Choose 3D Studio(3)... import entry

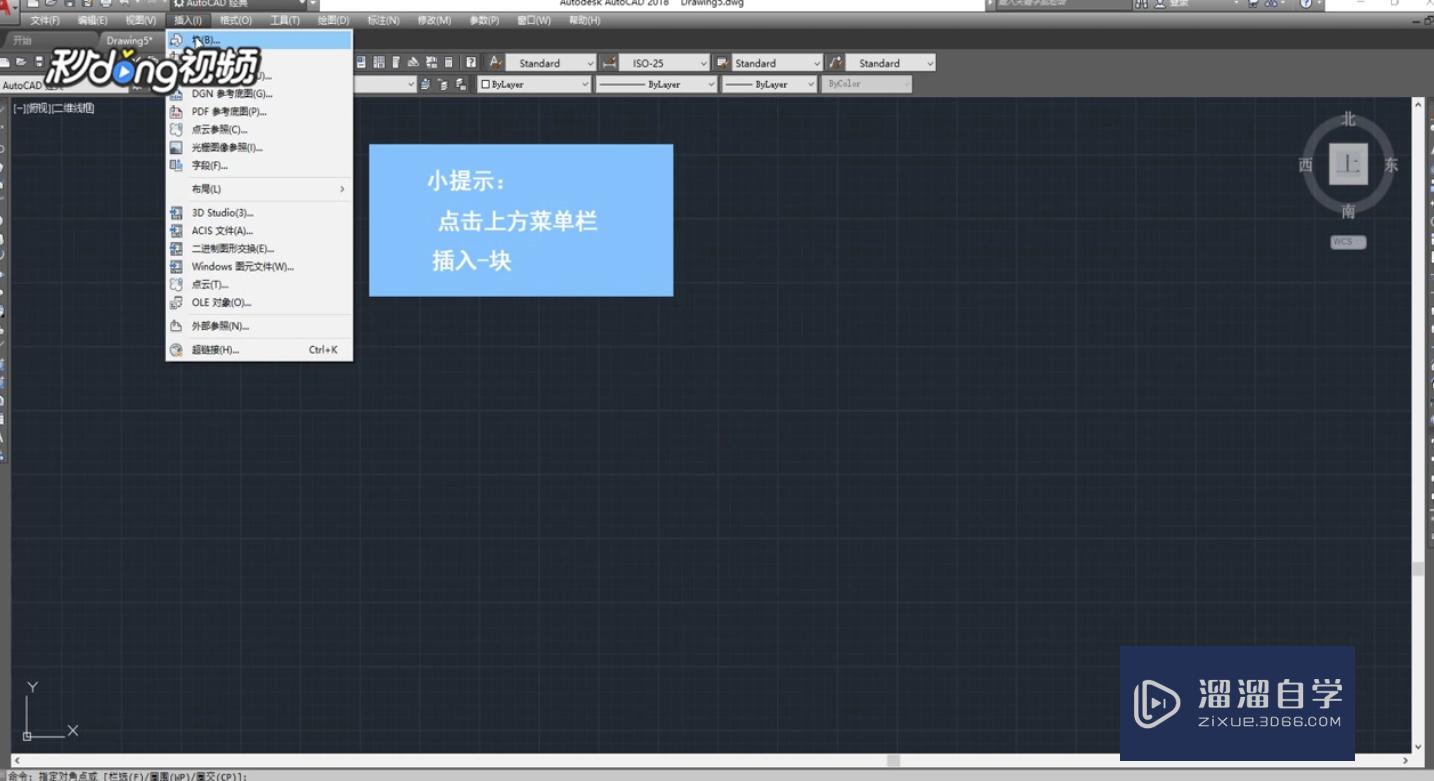pos(259,213)
